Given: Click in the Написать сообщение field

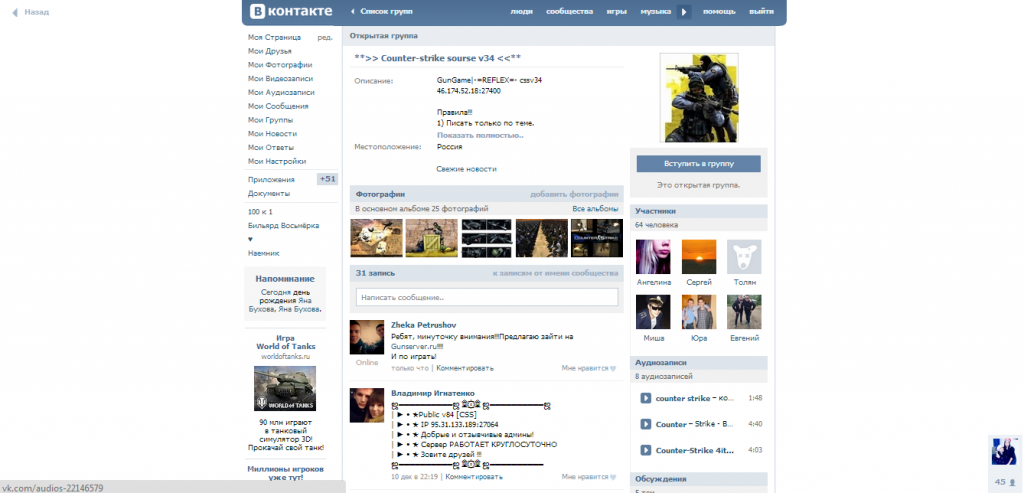Looking at the screenshot, I should click(x=486, y=297).
